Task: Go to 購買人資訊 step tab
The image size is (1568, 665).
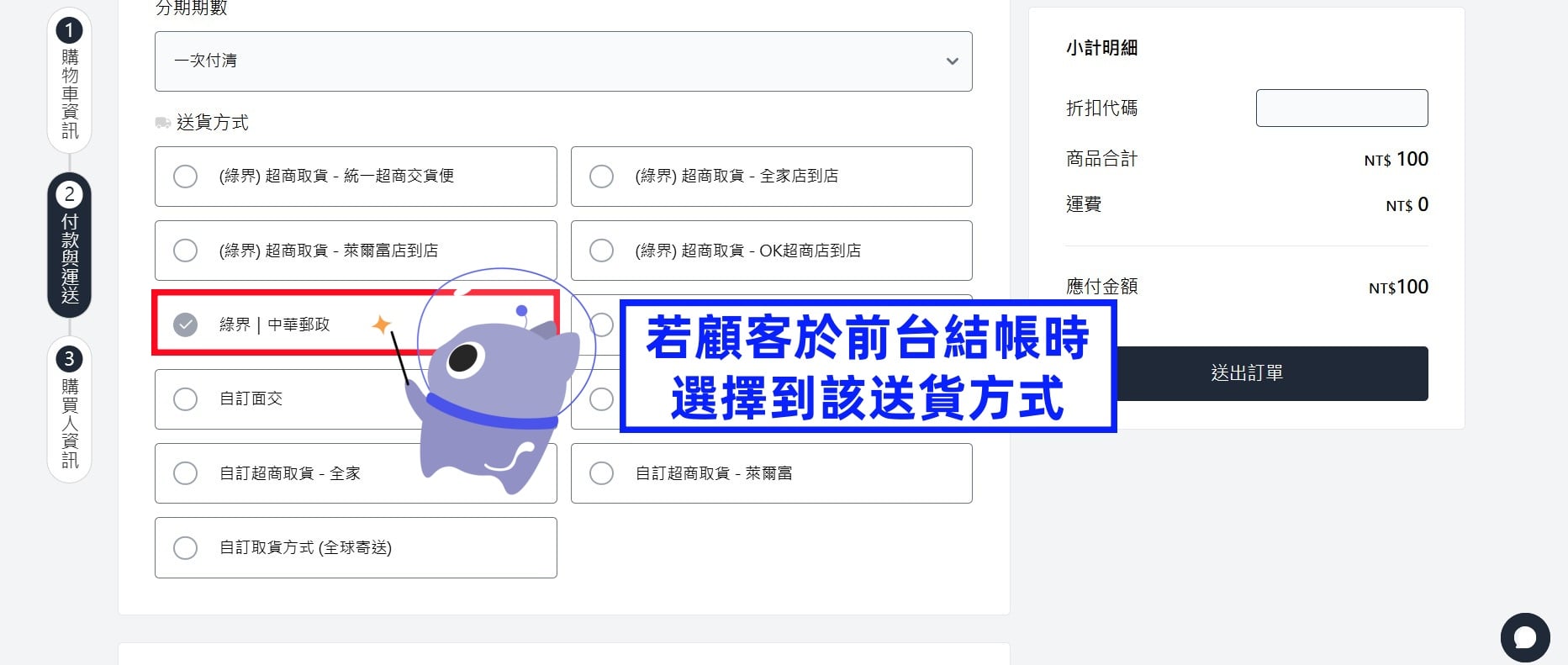Action: (69, 409)
